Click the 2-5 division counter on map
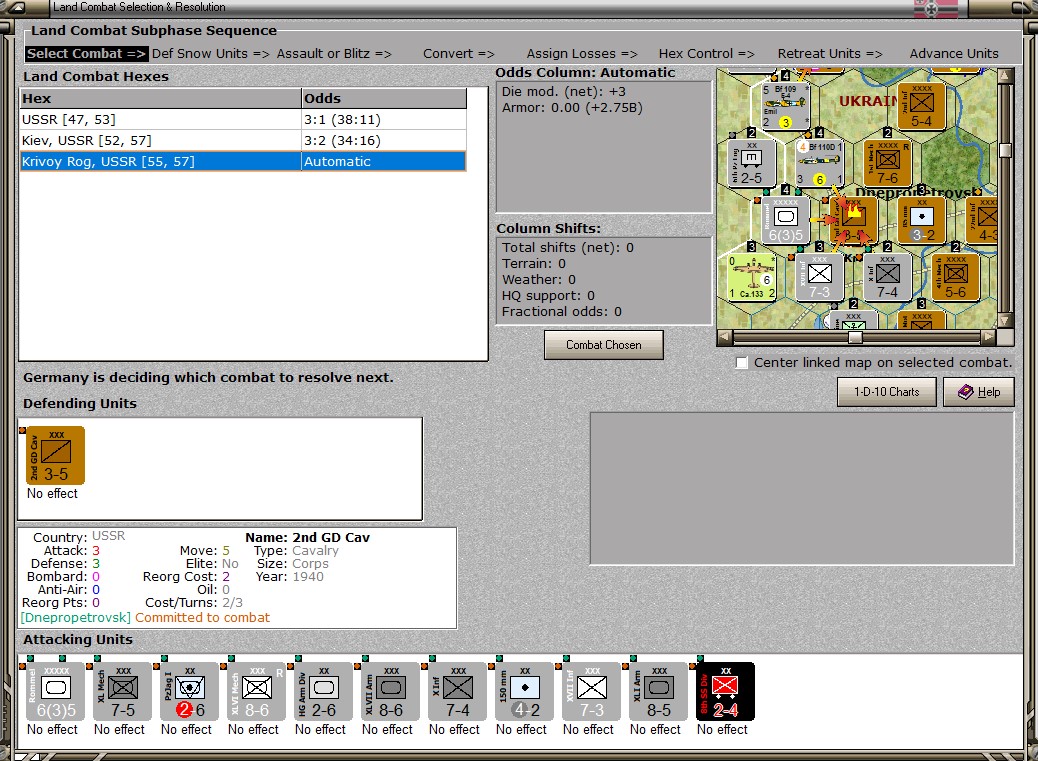 click(751, 162)
